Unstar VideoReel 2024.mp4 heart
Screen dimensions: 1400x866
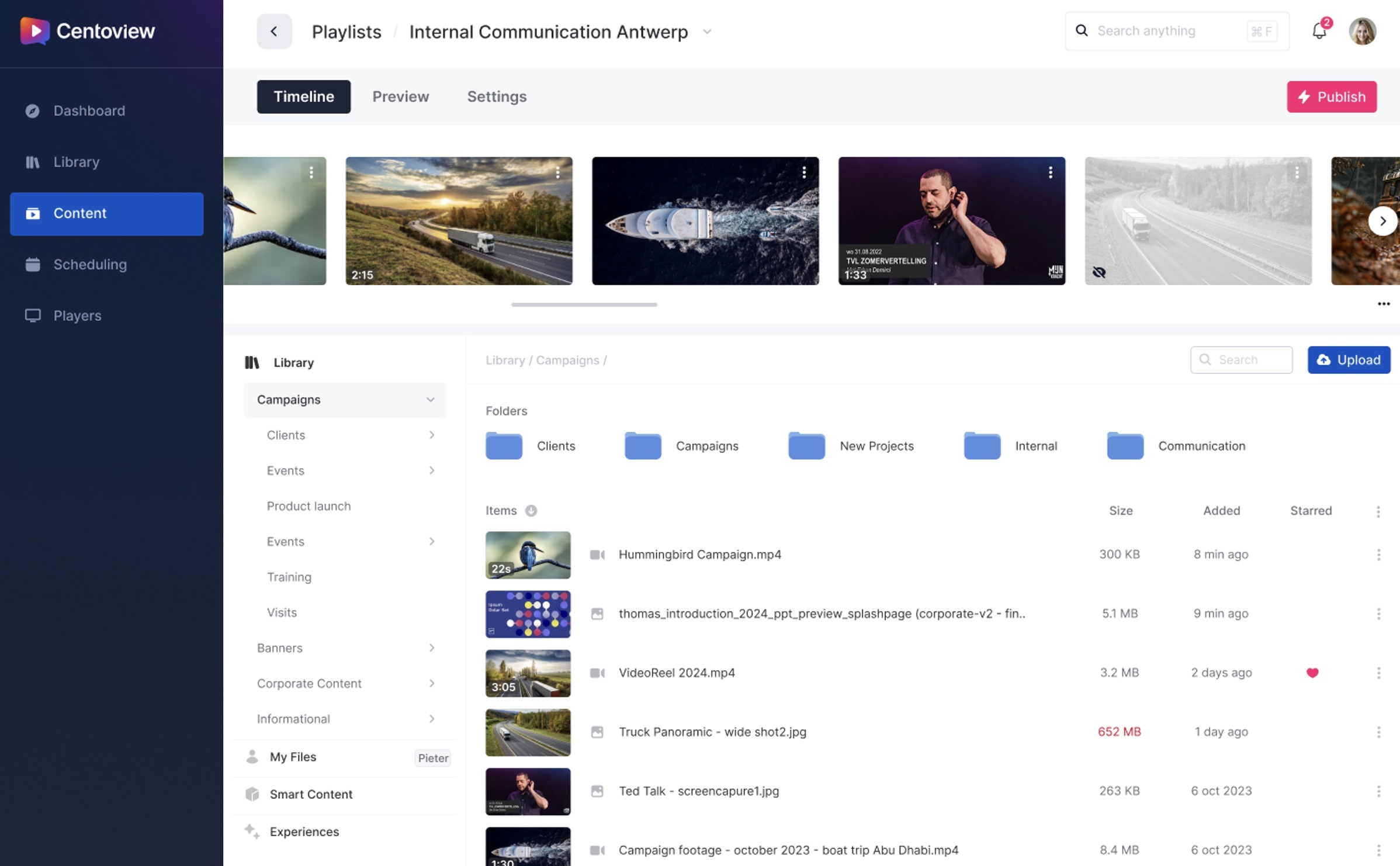pyautogui.click(x=1312, y=673)
